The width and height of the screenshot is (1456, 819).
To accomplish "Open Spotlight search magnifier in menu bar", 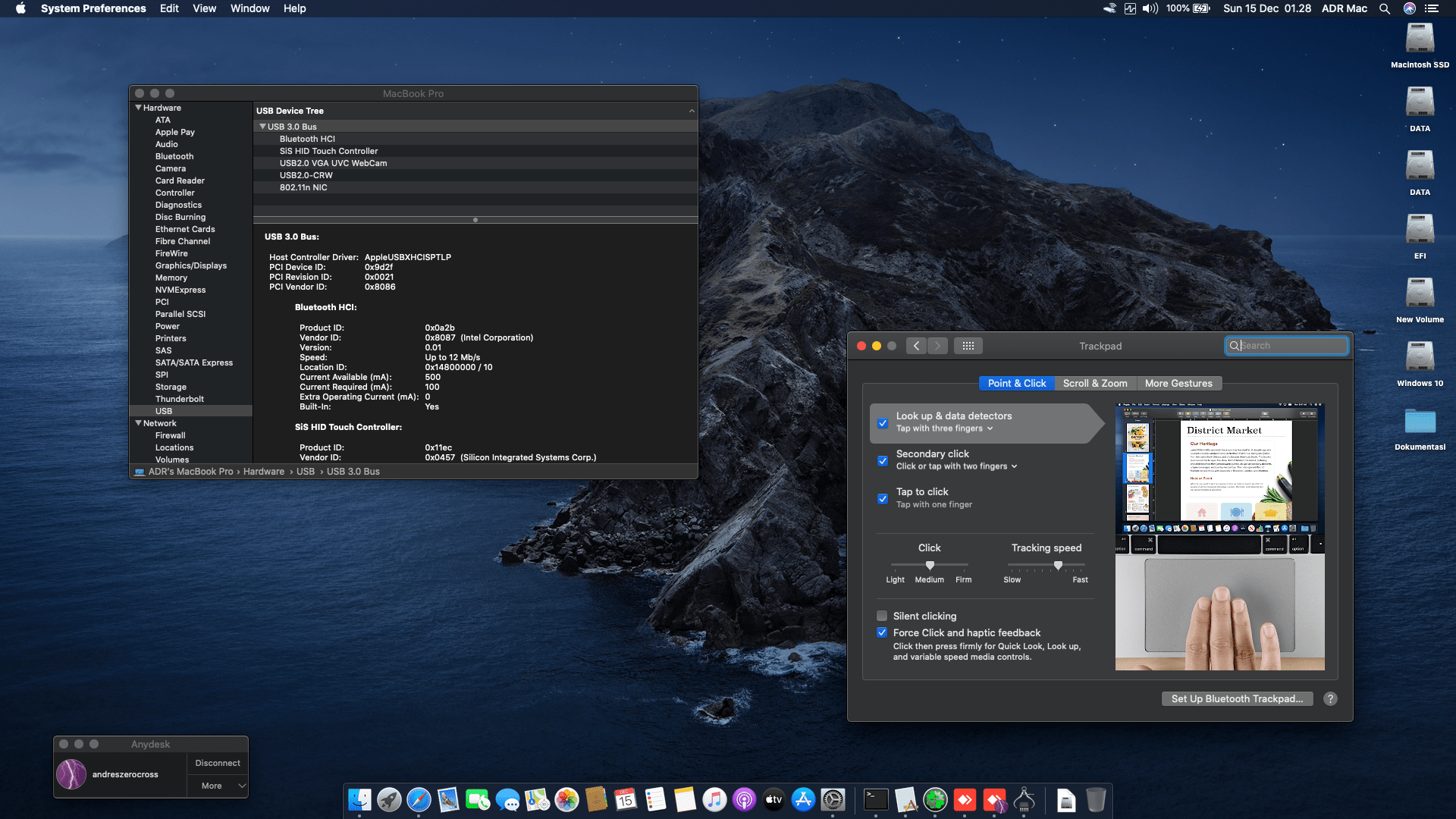I will [1385, 8].
